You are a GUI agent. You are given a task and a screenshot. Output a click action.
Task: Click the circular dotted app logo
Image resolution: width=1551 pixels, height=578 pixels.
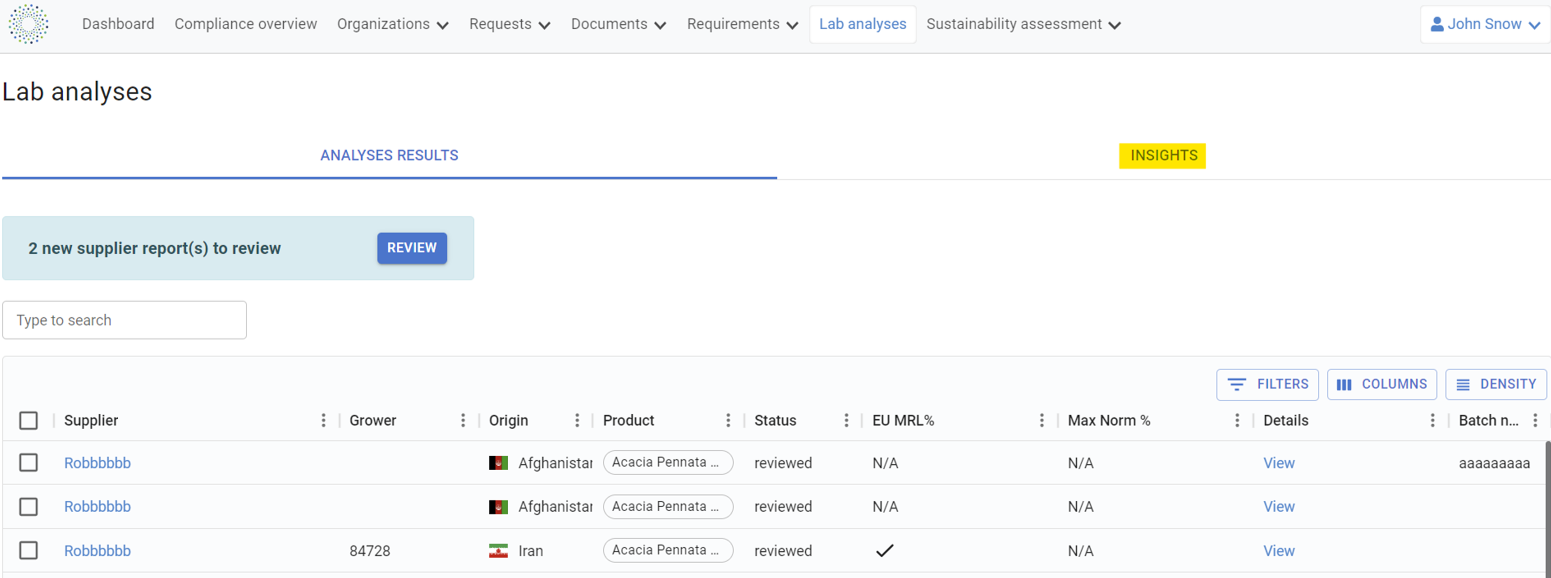point(28,24)
